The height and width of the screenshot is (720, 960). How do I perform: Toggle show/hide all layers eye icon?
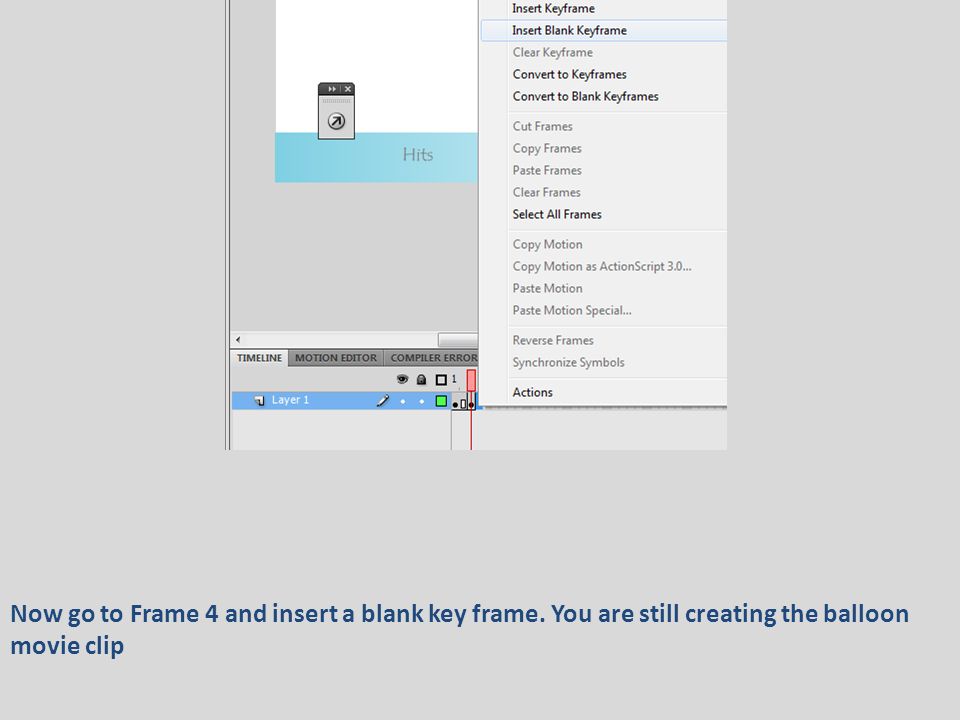click(402, 380)
